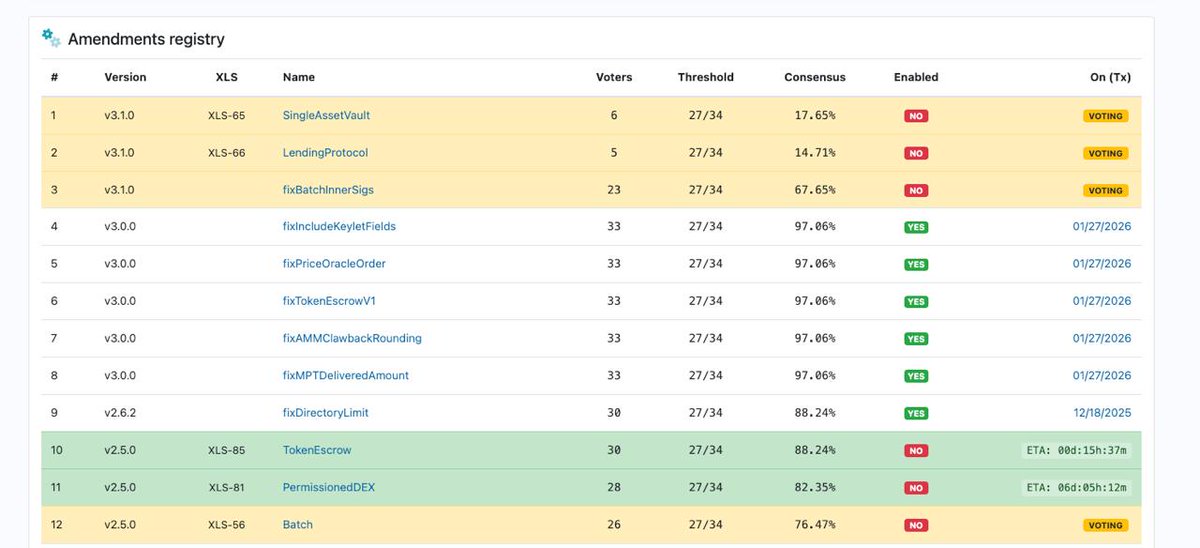Click the Consensus column header

pyautogui.click(x=815, y=77)
